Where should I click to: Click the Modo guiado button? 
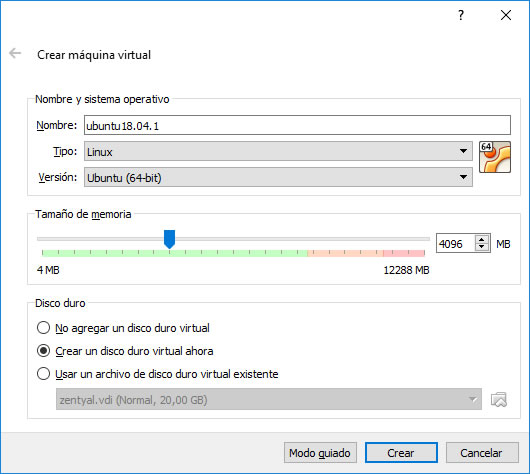(x=320, y=453)
